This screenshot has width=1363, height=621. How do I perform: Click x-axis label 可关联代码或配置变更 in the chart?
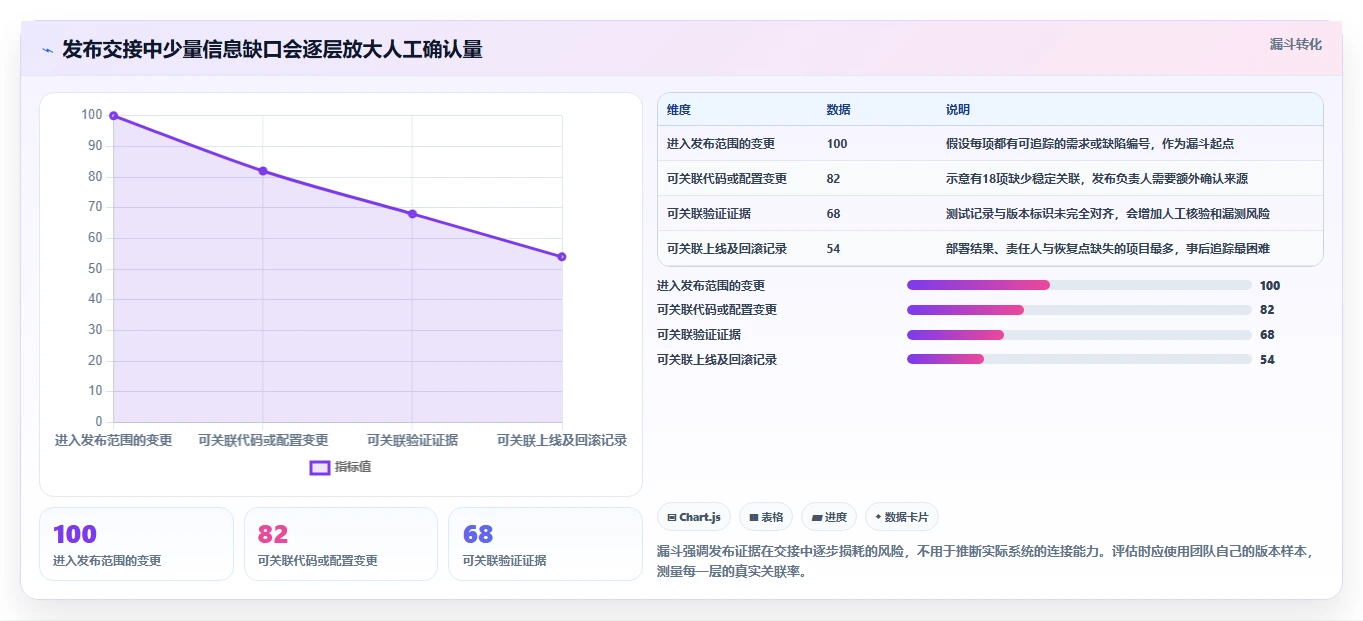(x=263, y=440)
